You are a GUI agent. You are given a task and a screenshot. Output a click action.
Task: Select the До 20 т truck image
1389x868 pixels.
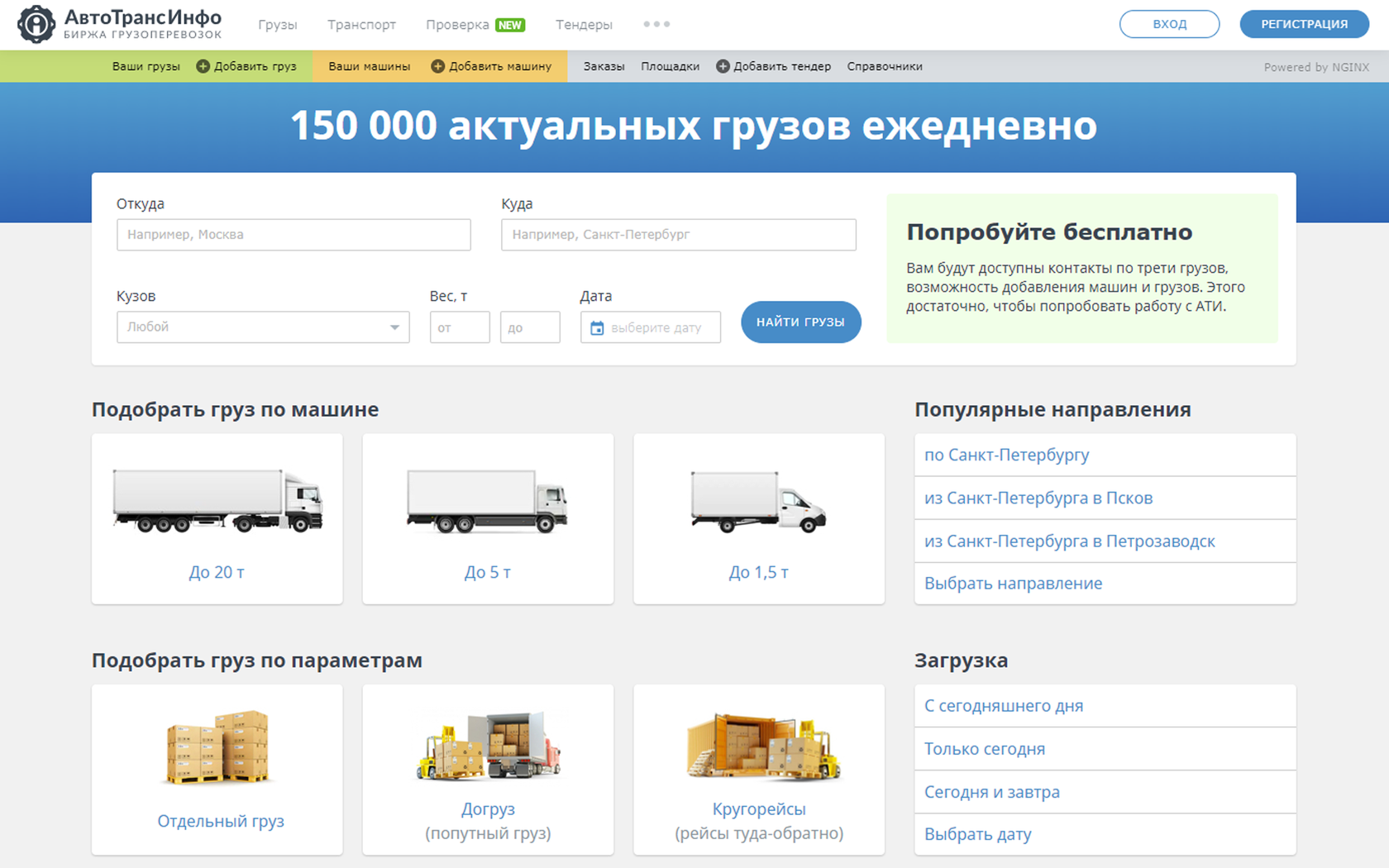217,500
